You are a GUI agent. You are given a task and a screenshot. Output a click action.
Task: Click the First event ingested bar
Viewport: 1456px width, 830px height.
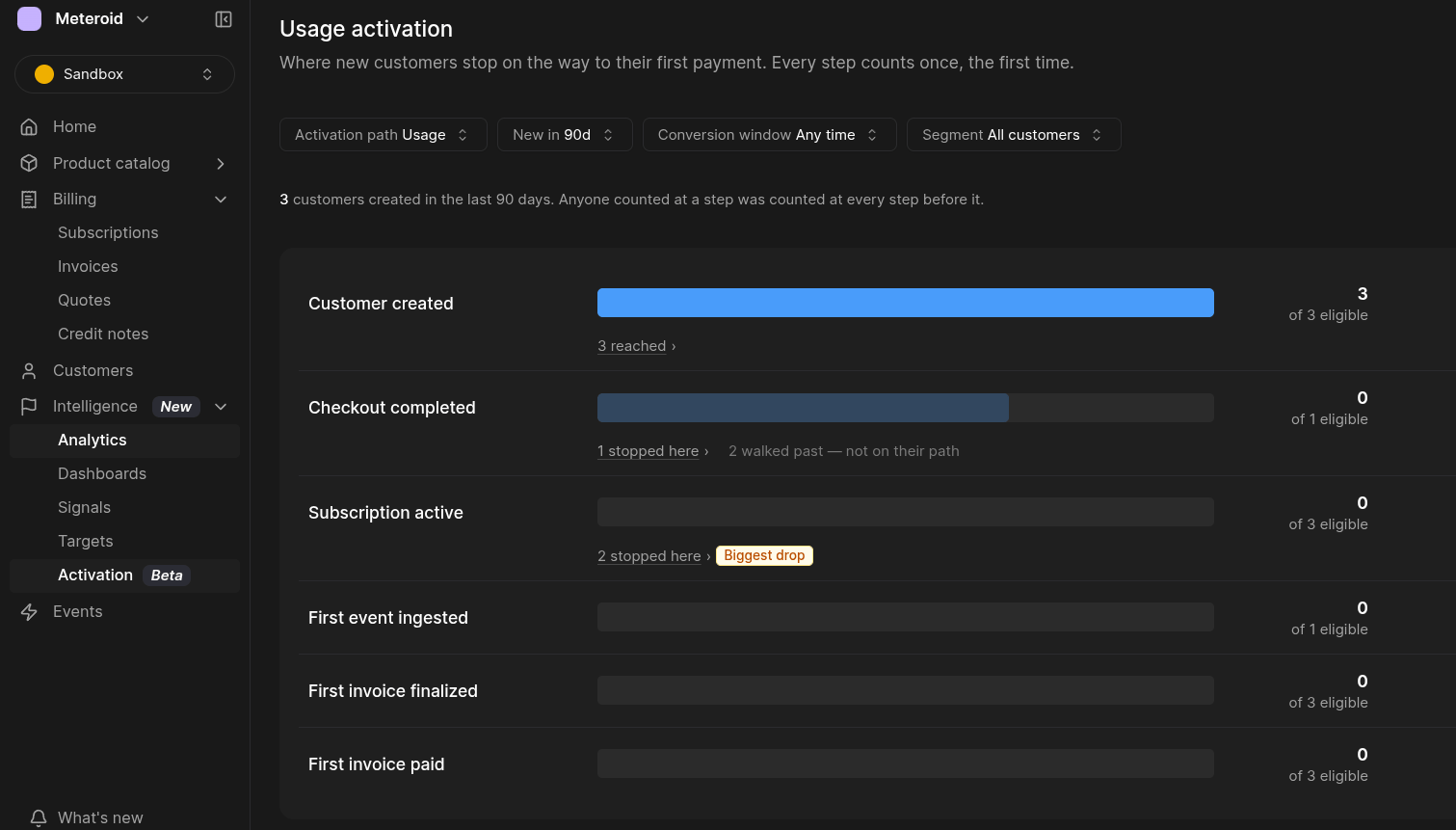pyautogui.click(x=906, y=617)
